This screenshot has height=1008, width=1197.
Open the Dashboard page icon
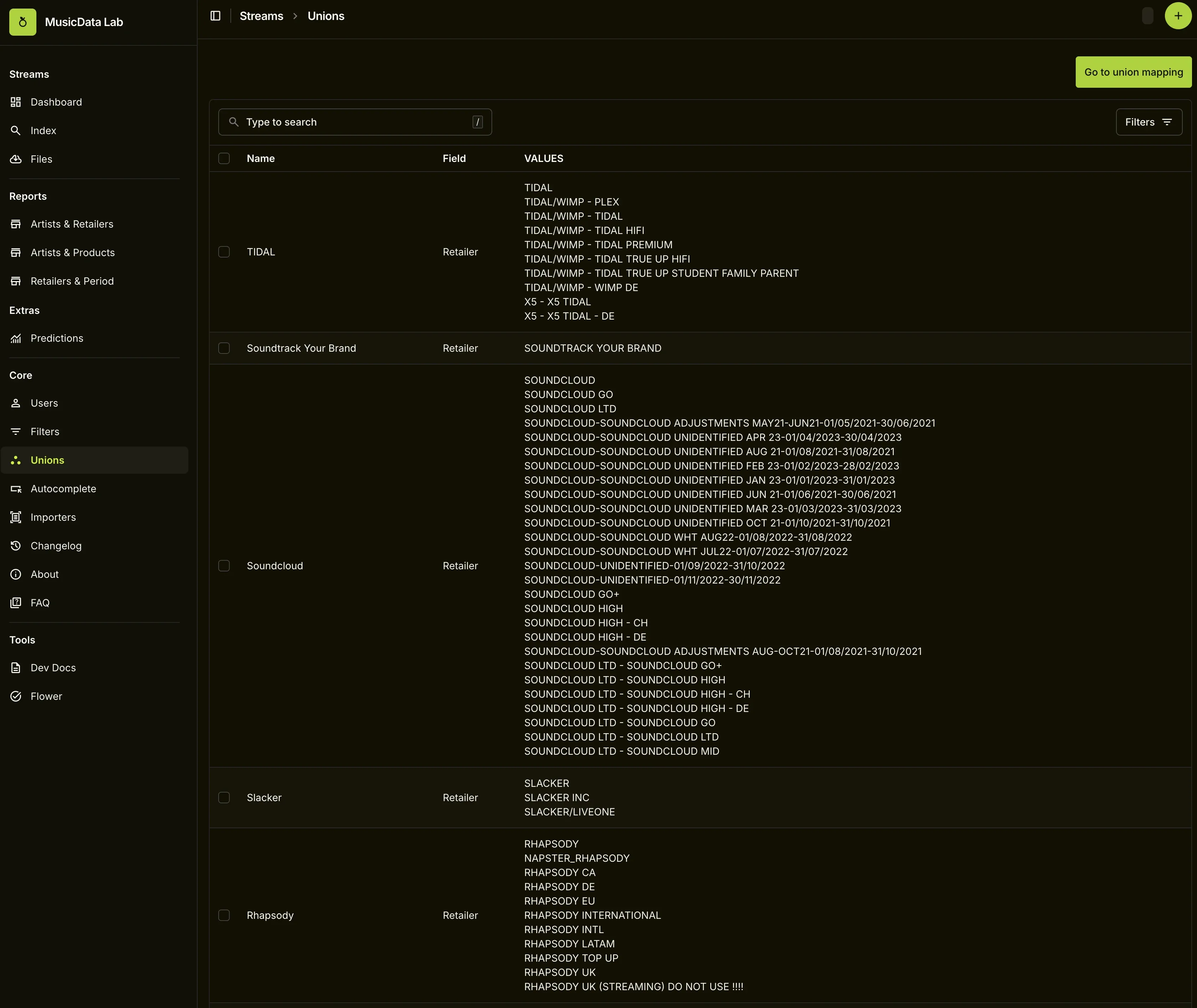point(16,102)
